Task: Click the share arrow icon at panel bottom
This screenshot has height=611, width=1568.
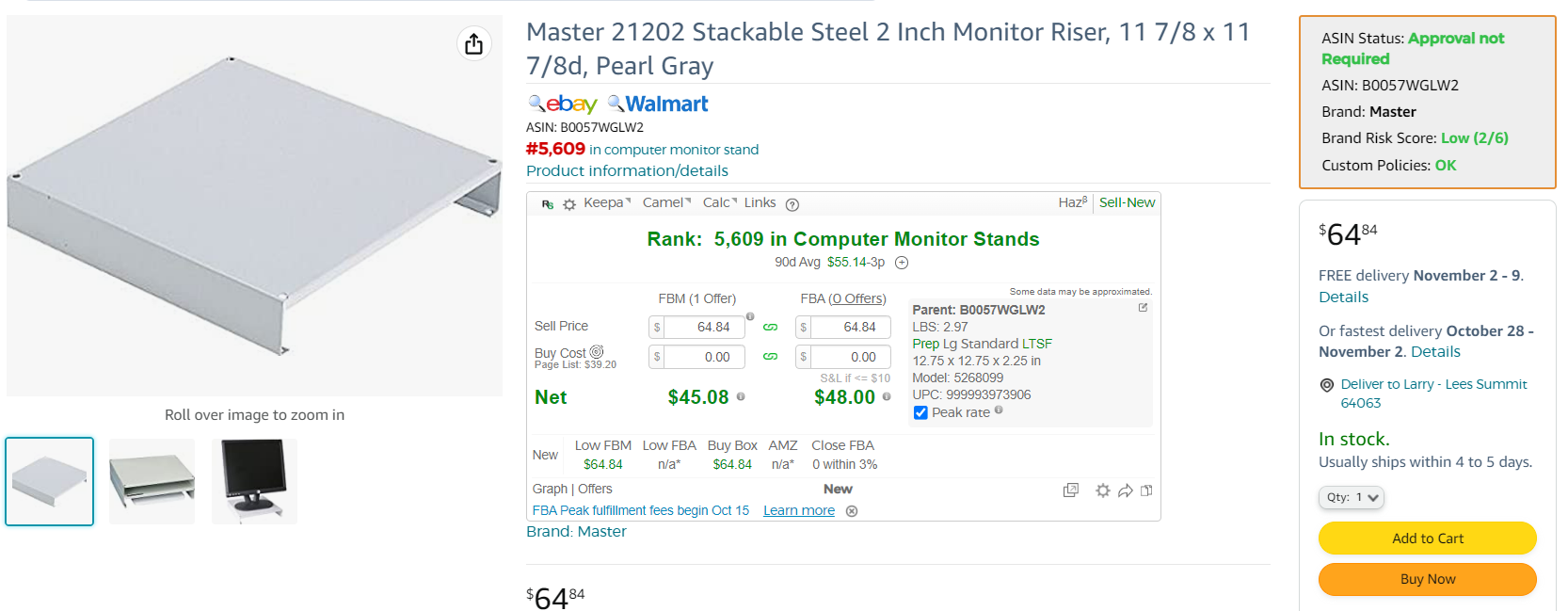Action: pyautogui.click(x=1125, y=490)
